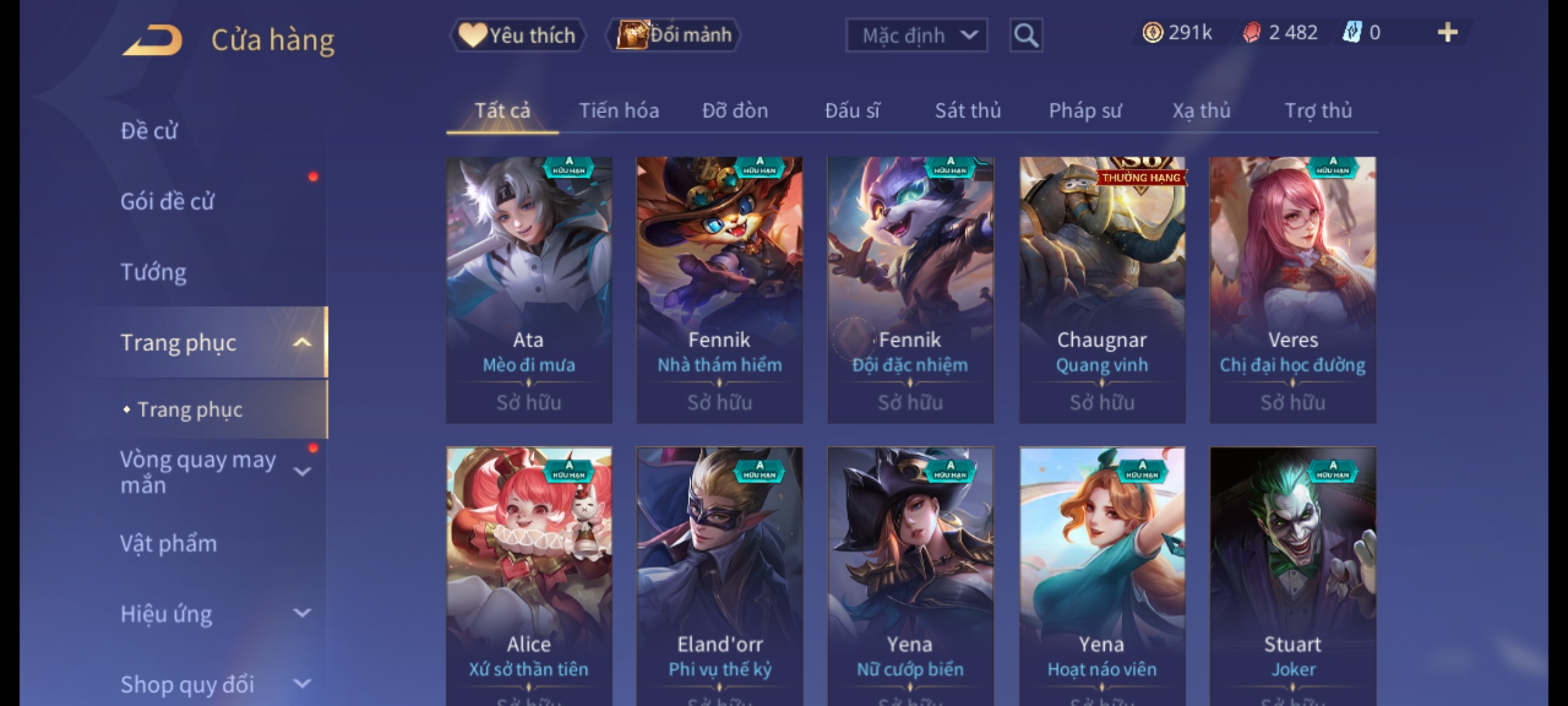Click the plus icon to add currency

tap(1448, 33)
